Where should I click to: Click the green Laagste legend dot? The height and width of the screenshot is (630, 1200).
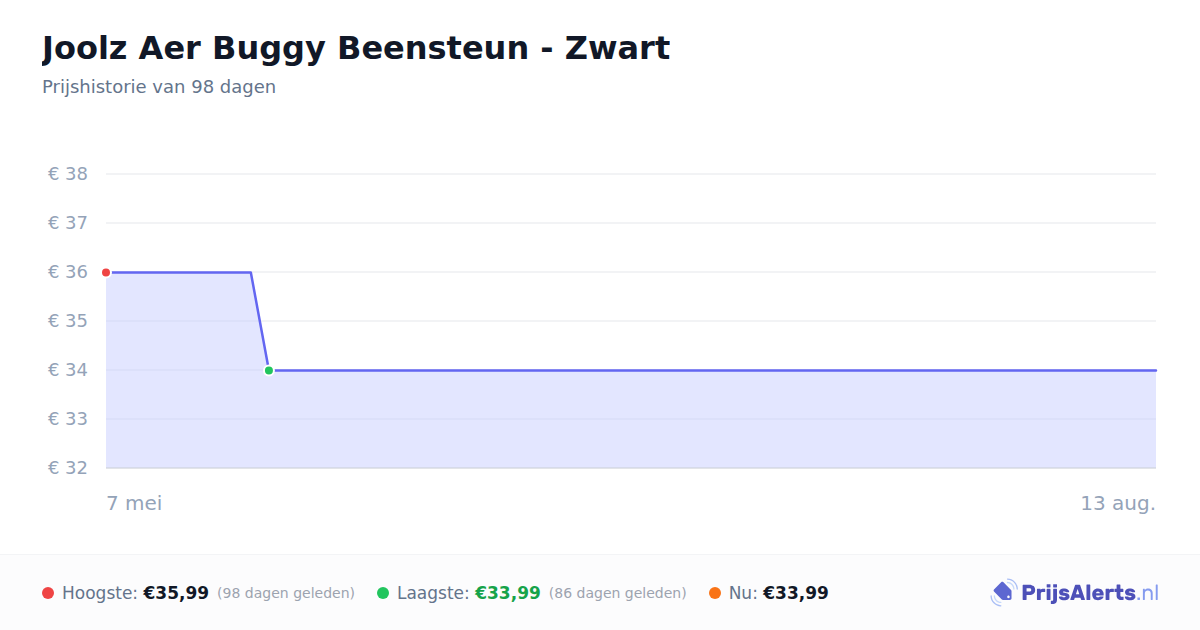tap(383, 593)
